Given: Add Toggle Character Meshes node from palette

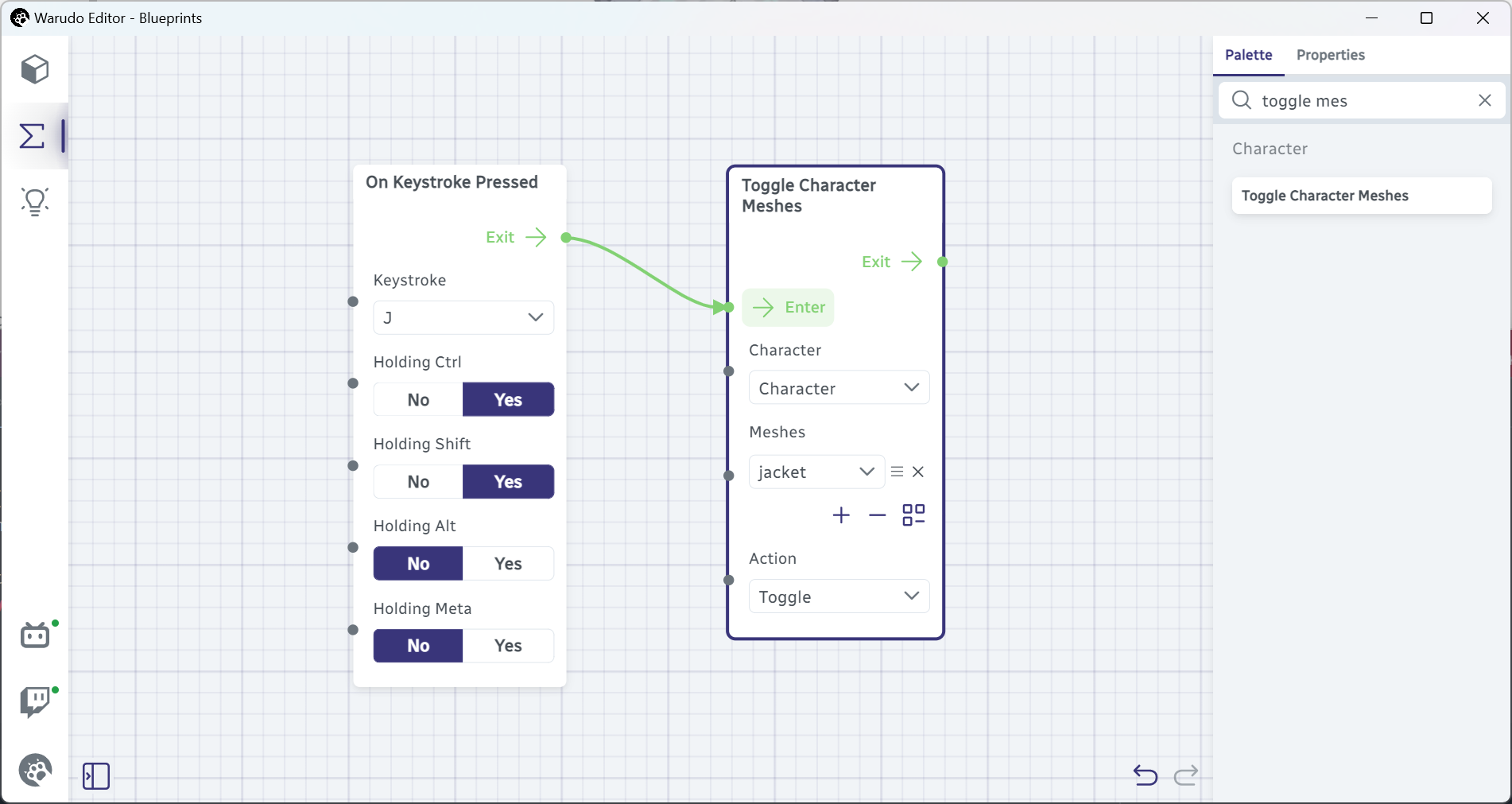Looking at the screenshot, I should (x=1361, y=196).
